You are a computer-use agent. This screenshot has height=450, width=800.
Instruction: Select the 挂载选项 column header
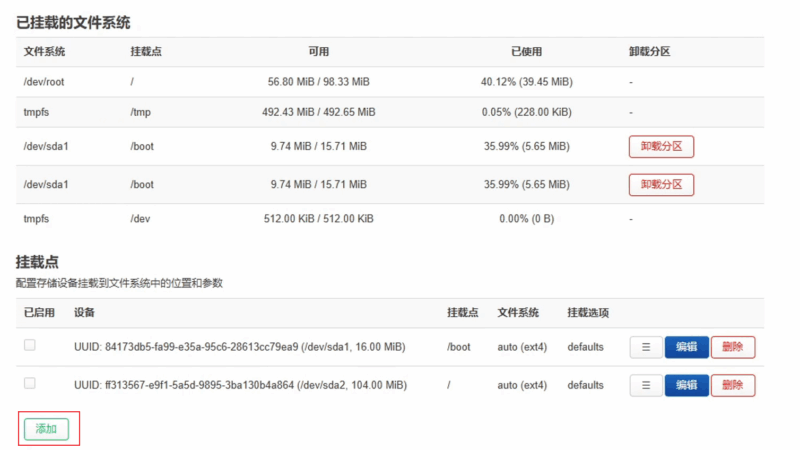[x=588, y=313]
